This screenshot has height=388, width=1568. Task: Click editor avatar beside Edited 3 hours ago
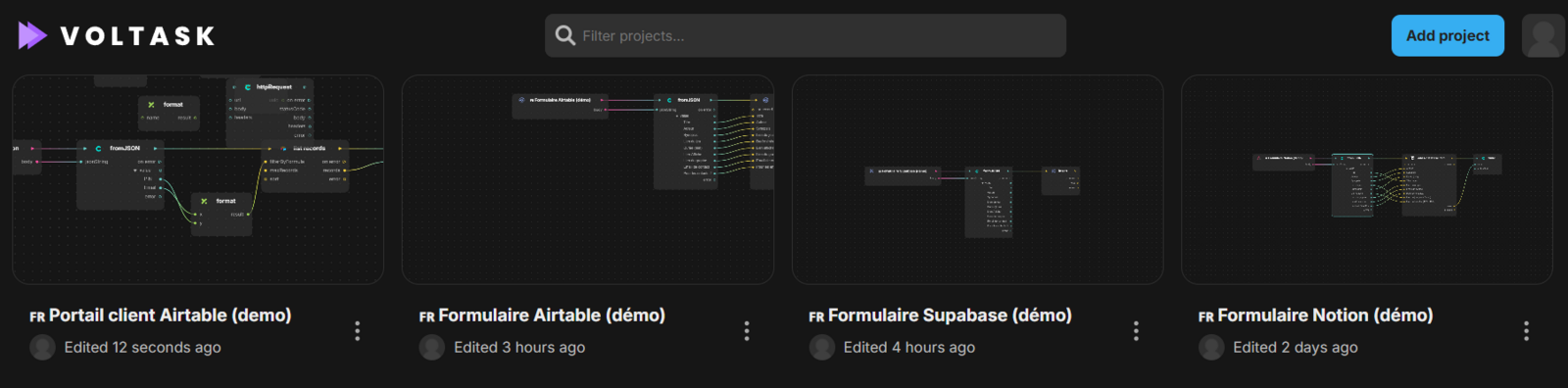point(432,347)
